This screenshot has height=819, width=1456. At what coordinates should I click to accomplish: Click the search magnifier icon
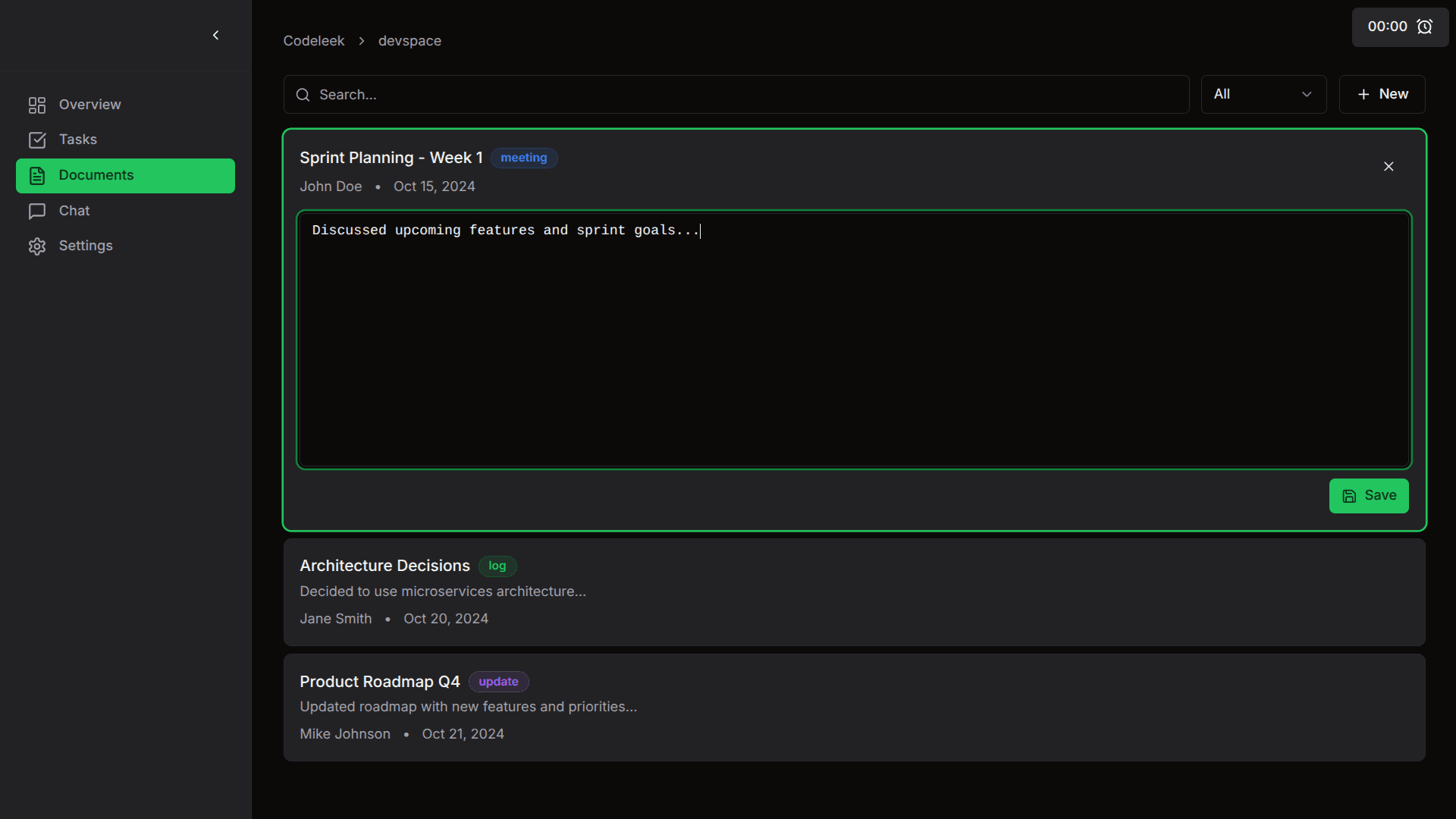point(303,95)
